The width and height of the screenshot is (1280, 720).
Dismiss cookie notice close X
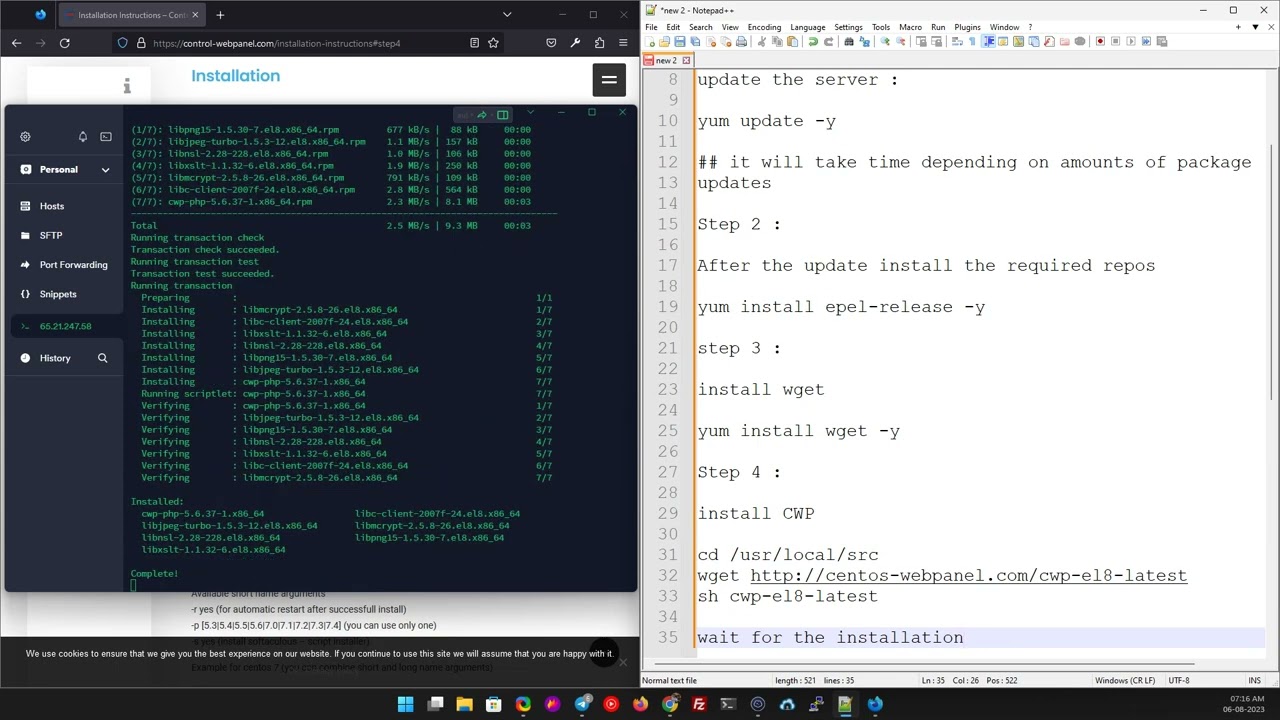coord(622,662)
